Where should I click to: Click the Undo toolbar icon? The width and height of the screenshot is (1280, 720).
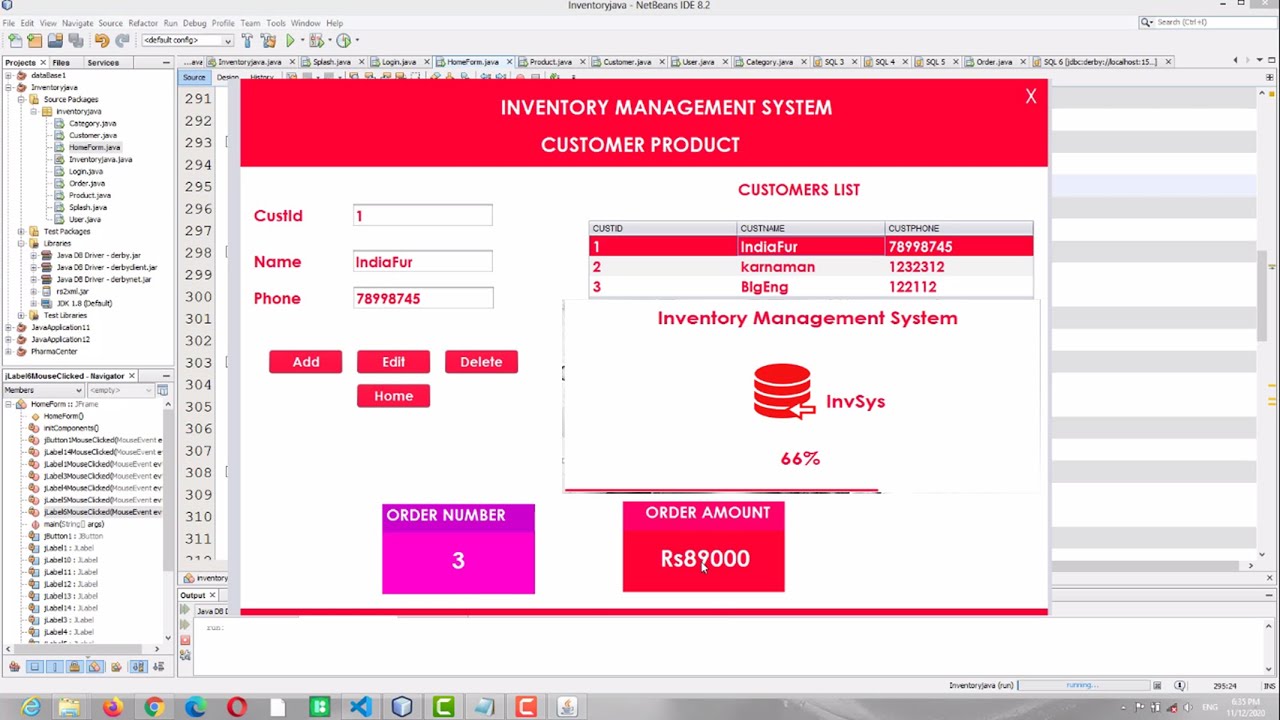tap(102, 40)
